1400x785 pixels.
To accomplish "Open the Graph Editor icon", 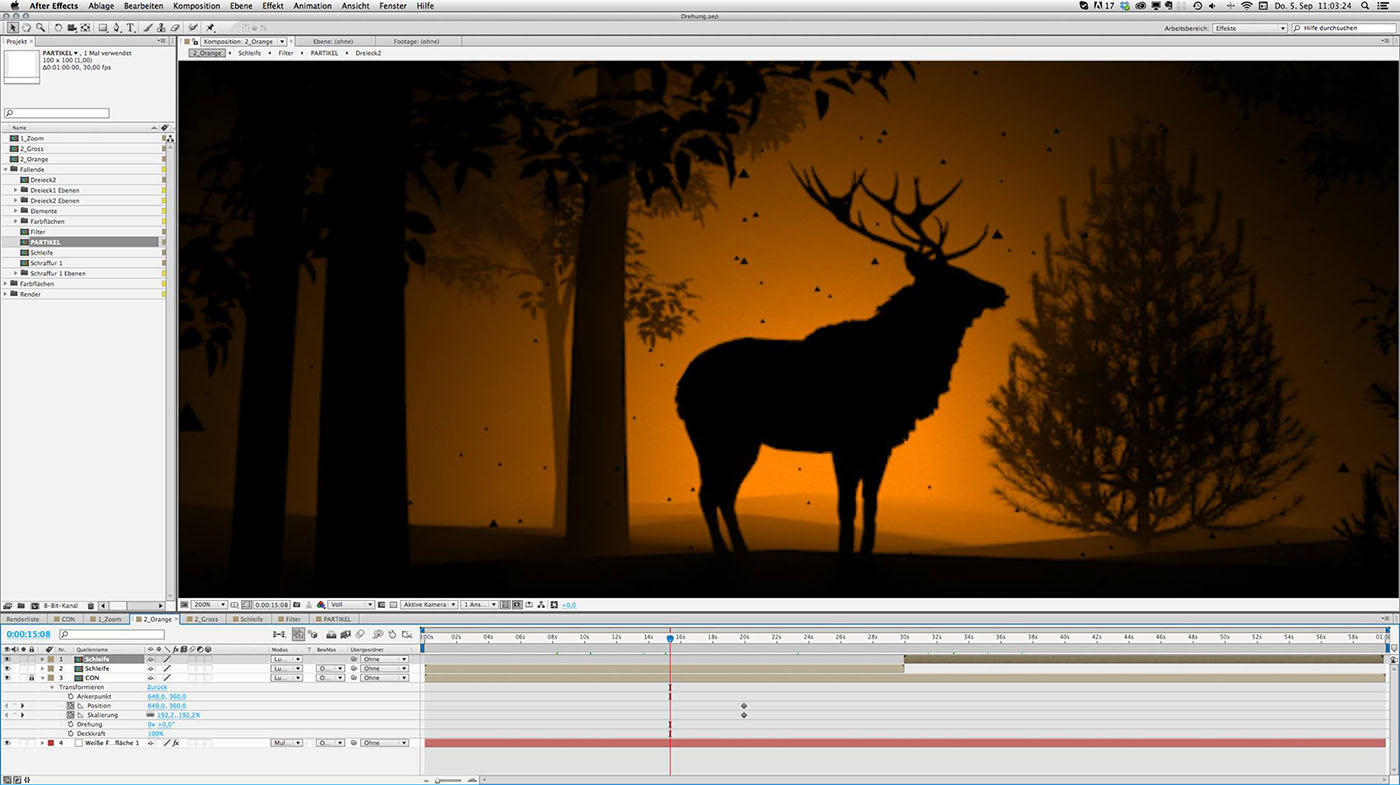I will pyautogui.click(x=407, y=634).
